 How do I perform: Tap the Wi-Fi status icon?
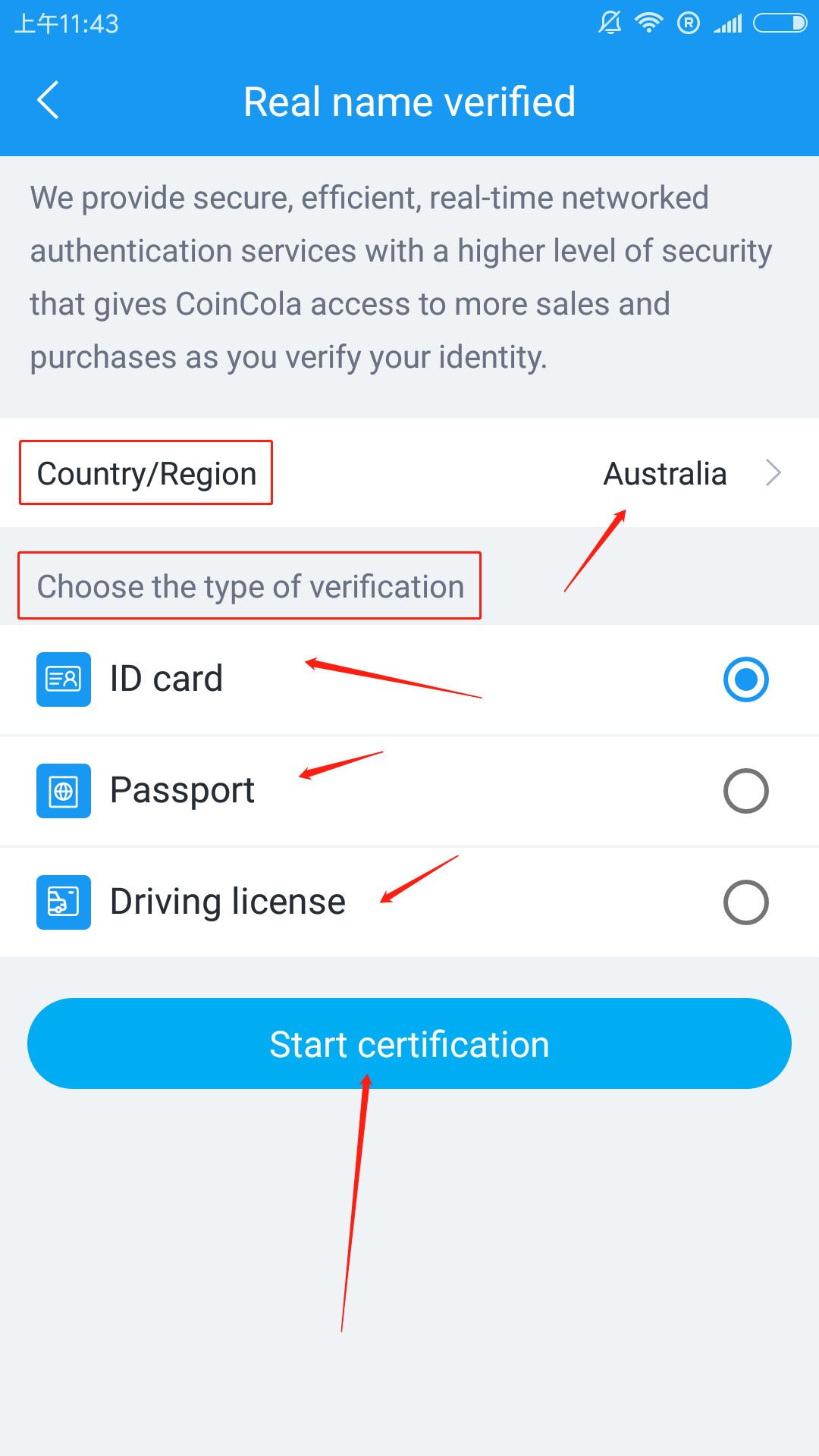coord(649,23)
